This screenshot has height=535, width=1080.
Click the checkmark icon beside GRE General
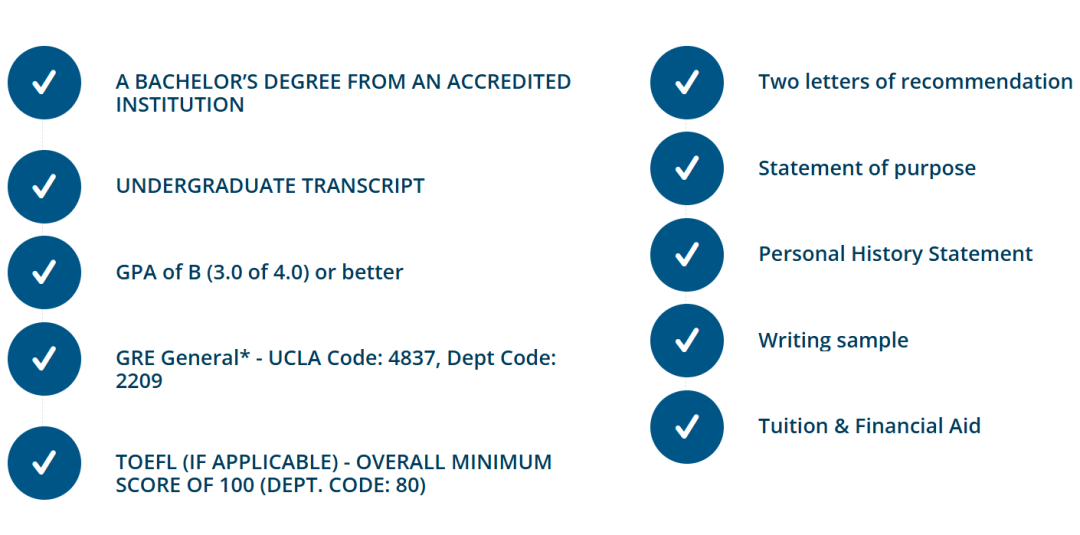(x=44, y=359)
